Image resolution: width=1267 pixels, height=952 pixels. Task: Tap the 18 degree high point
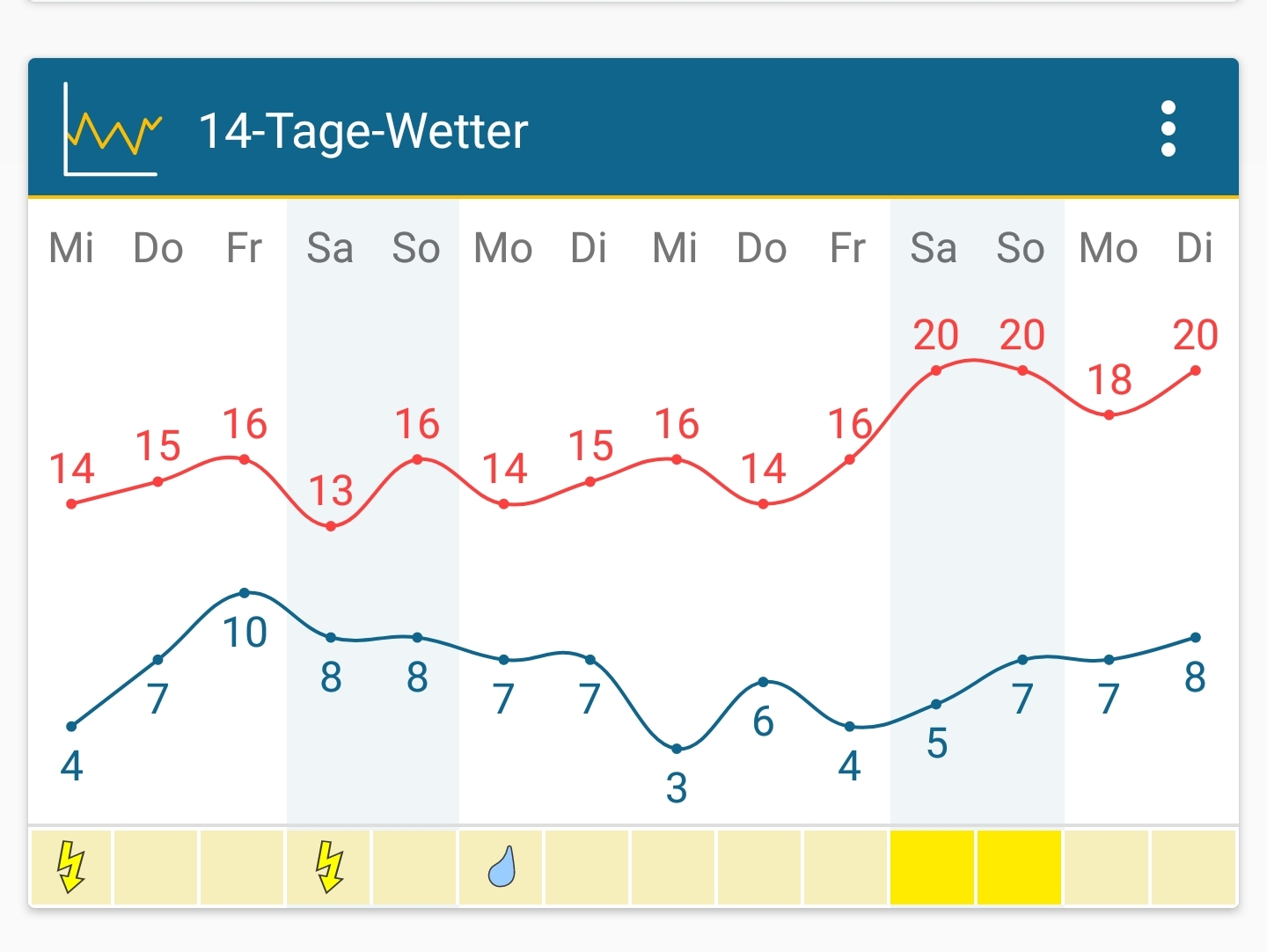pos(1109,414)
